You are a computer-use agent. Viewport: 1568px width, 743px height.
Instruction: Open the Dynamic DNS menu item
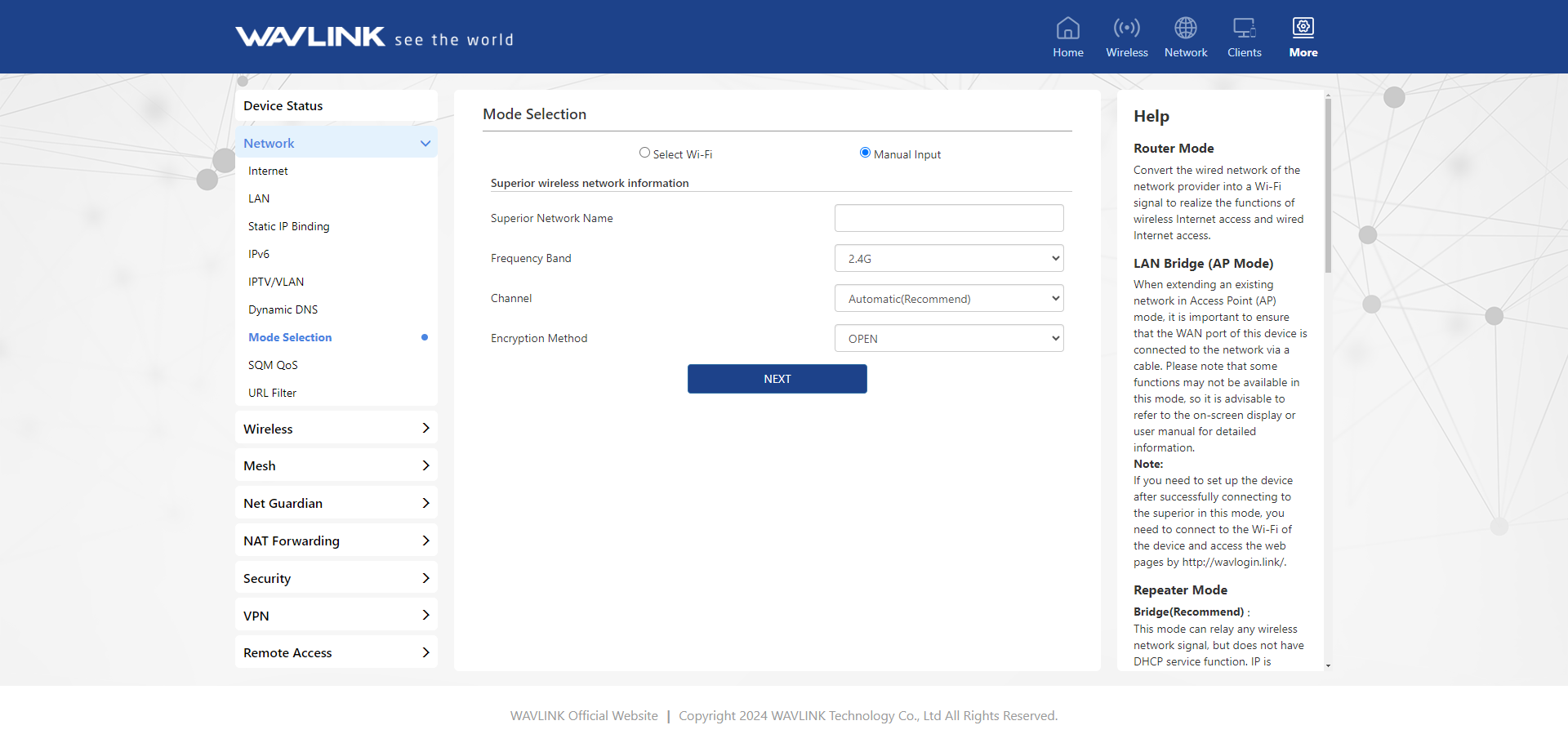pyautogui.click(x=283, y=309)
